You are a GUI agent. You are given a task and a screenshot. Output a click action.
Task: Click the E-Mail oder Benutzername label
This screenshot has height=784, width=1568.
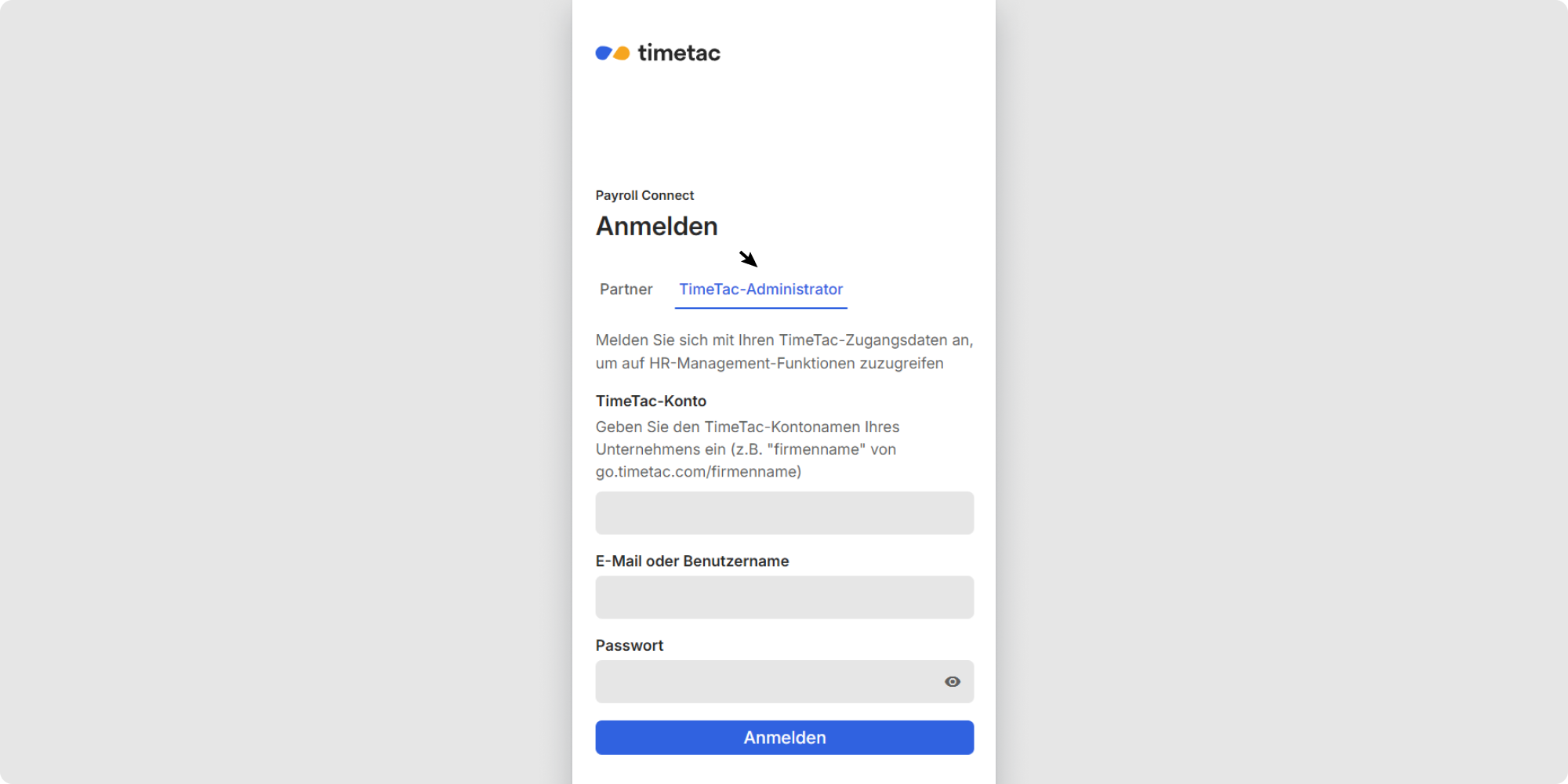[691, 561]
